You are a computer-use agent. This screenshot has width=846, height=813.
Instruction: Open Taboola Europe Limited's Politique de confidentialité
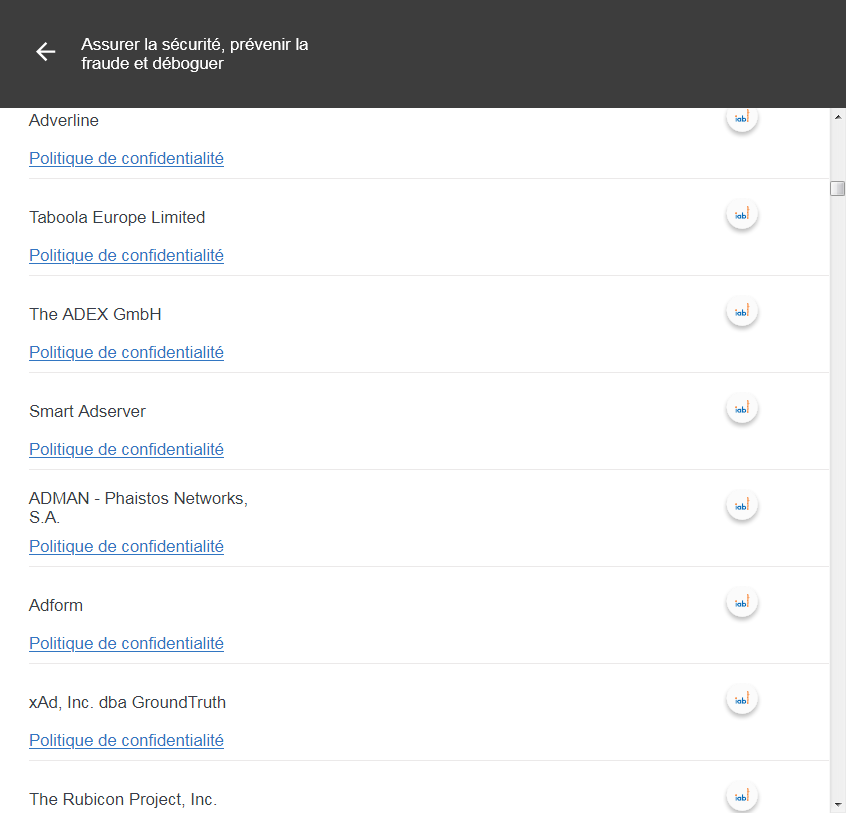[x=126, y=255]
